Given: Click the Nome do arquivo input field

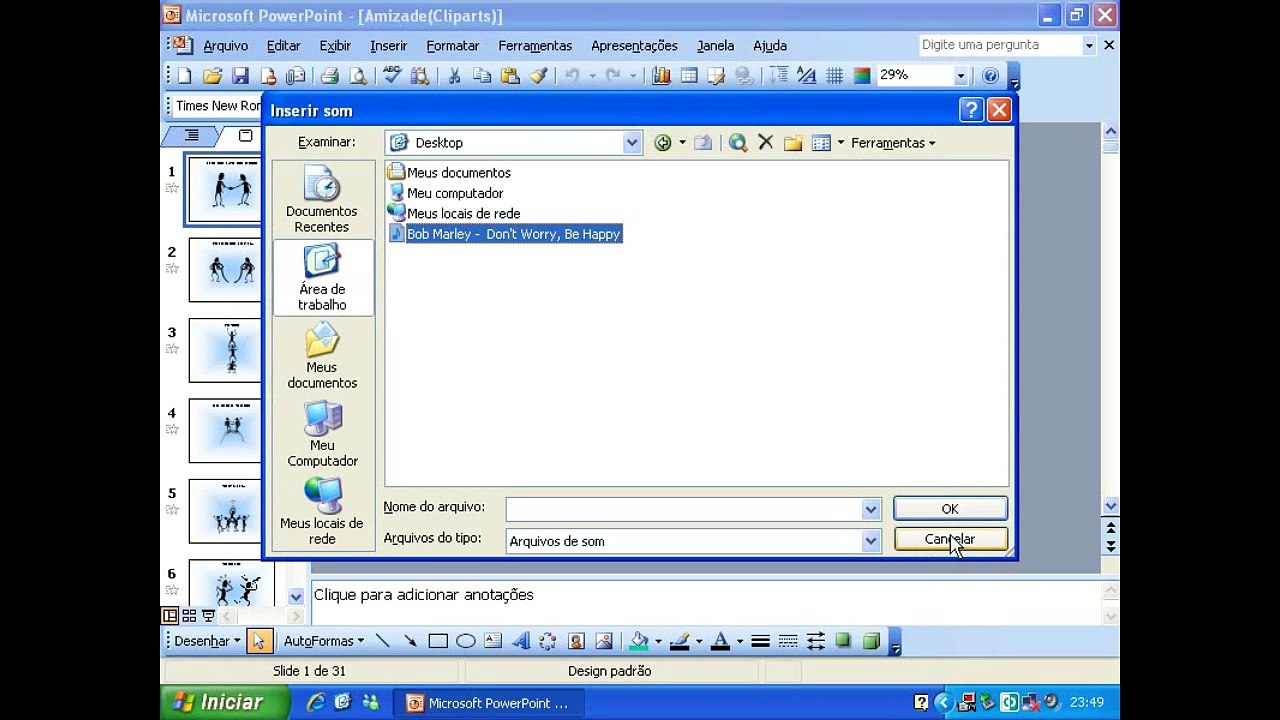Looking at the screenshot, I should click(684, 510).
